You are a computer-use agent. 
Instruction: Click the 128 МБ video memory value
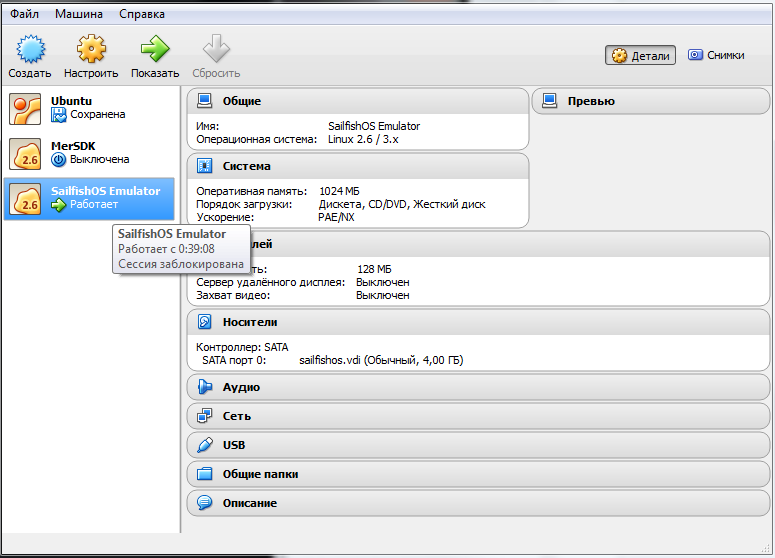tap(374, 269)
